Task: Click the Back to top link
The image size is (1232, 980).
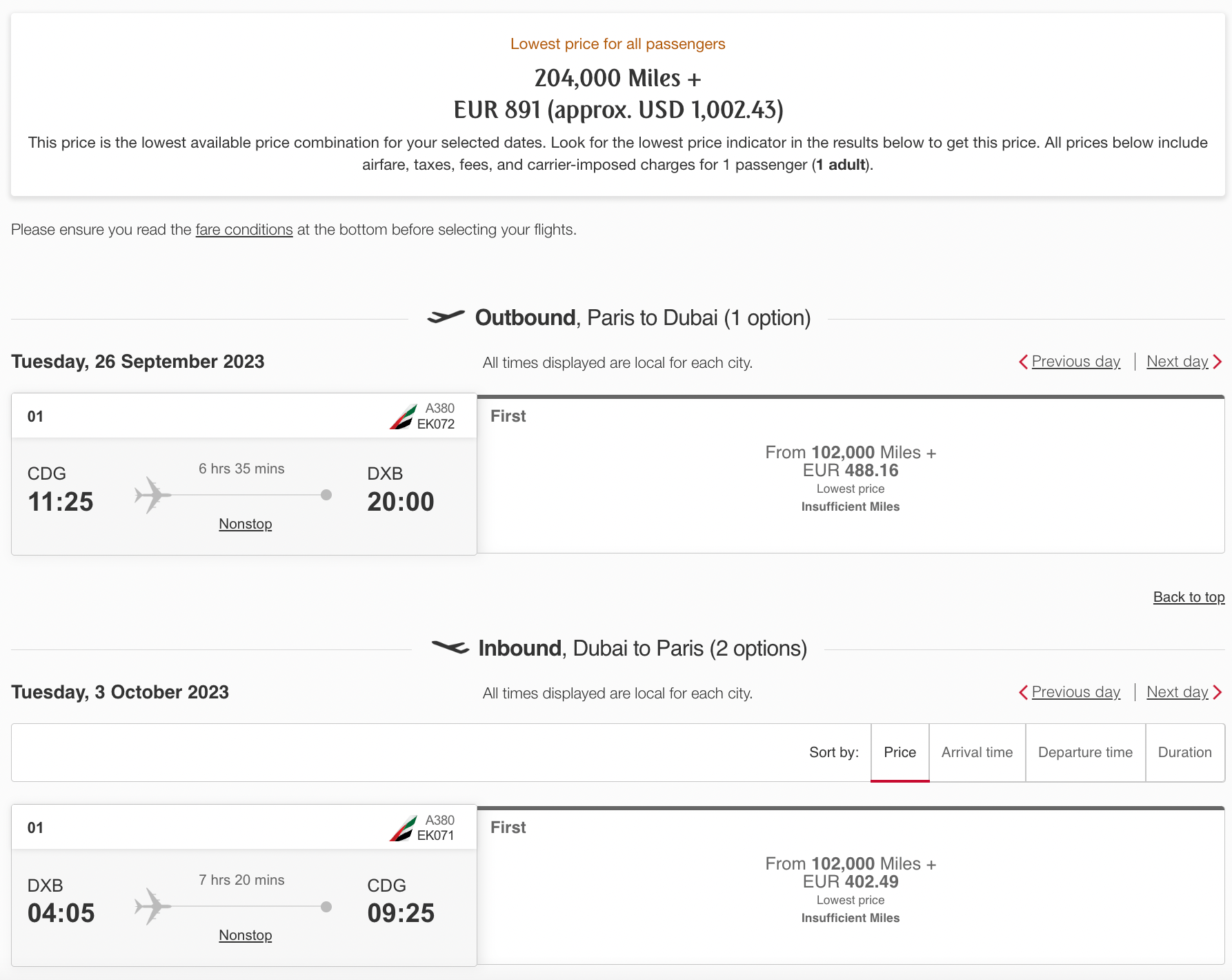Action: [1189, 596]
